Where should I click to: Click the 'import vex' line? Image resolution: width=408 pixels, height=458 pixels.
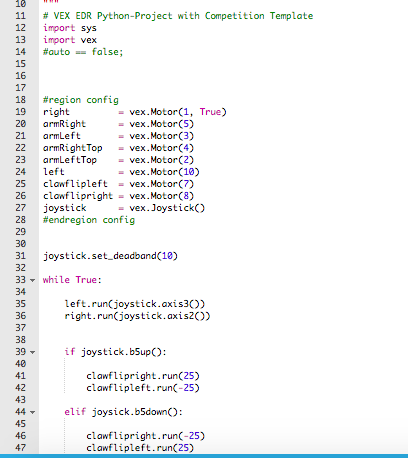tap(70, 40)
